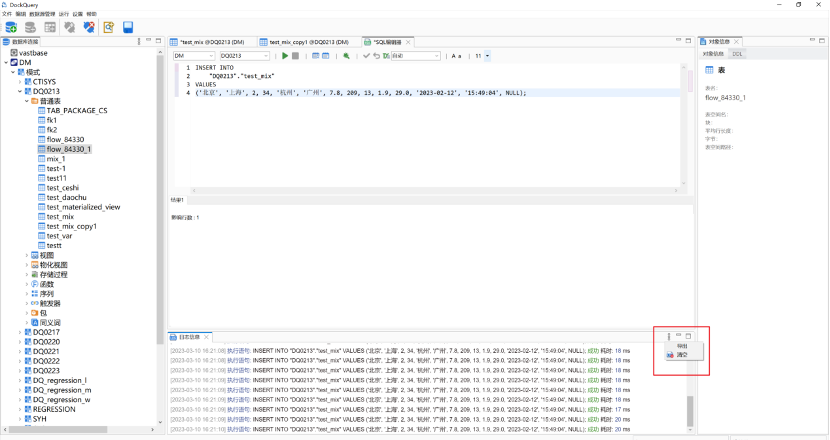Collapse the DQ0213 schema node
The height and width of the screenshot is (440, 830).
[20, 92]
